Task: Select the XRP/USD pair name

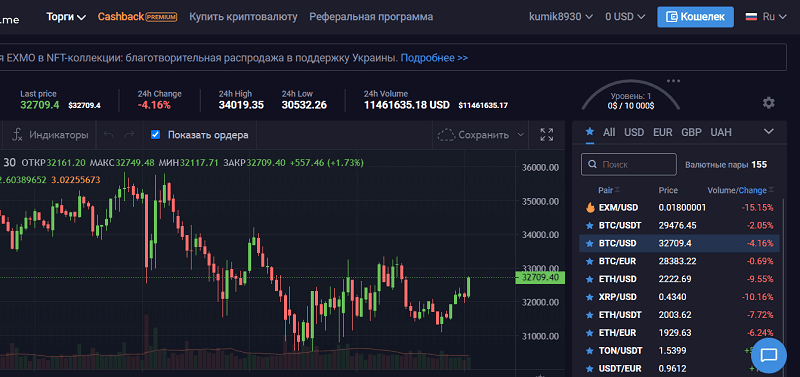Action: tap(617, 297)
